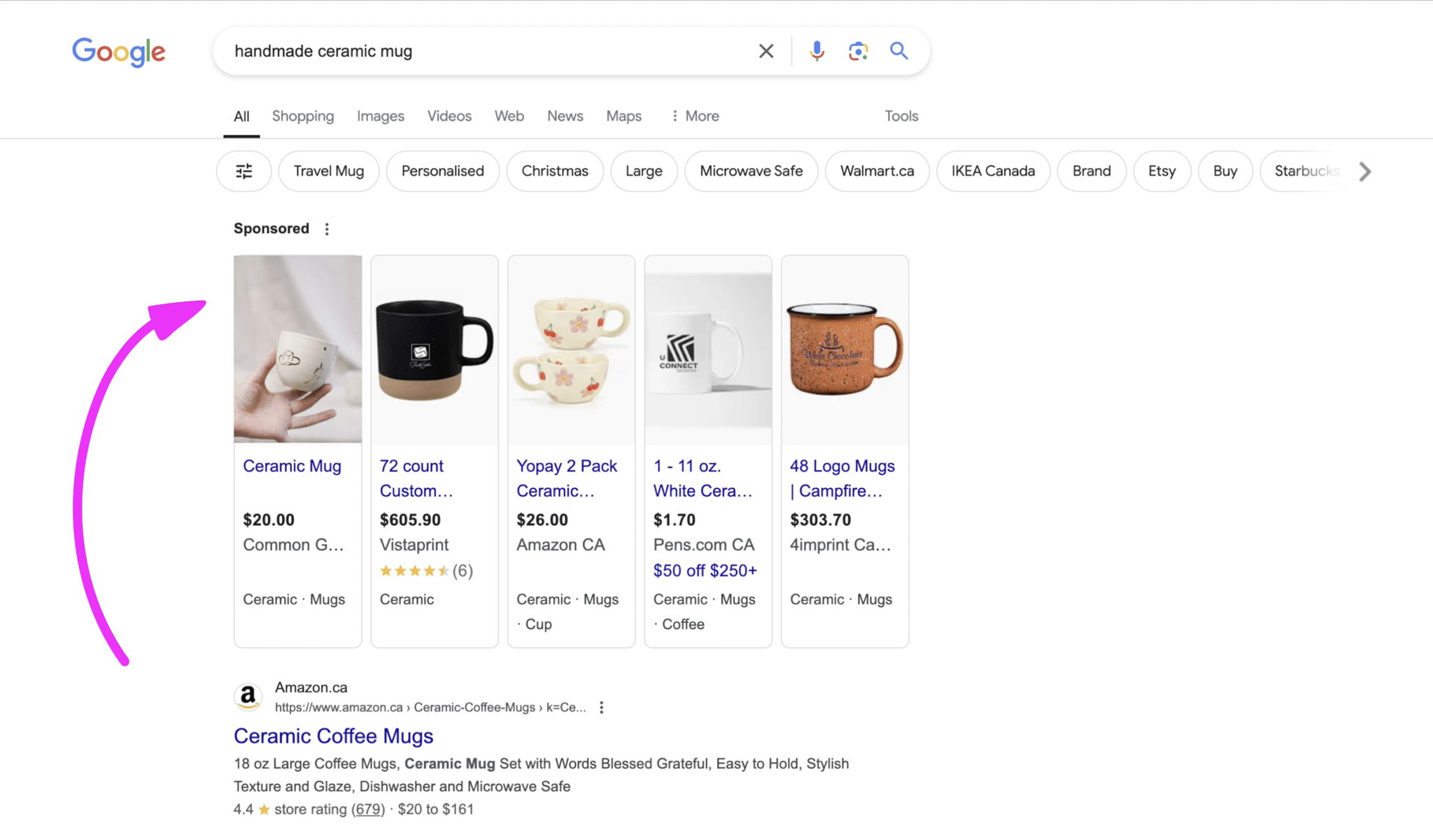
Task: Click the Amazon CA seller name
Action: pos(560,545)
